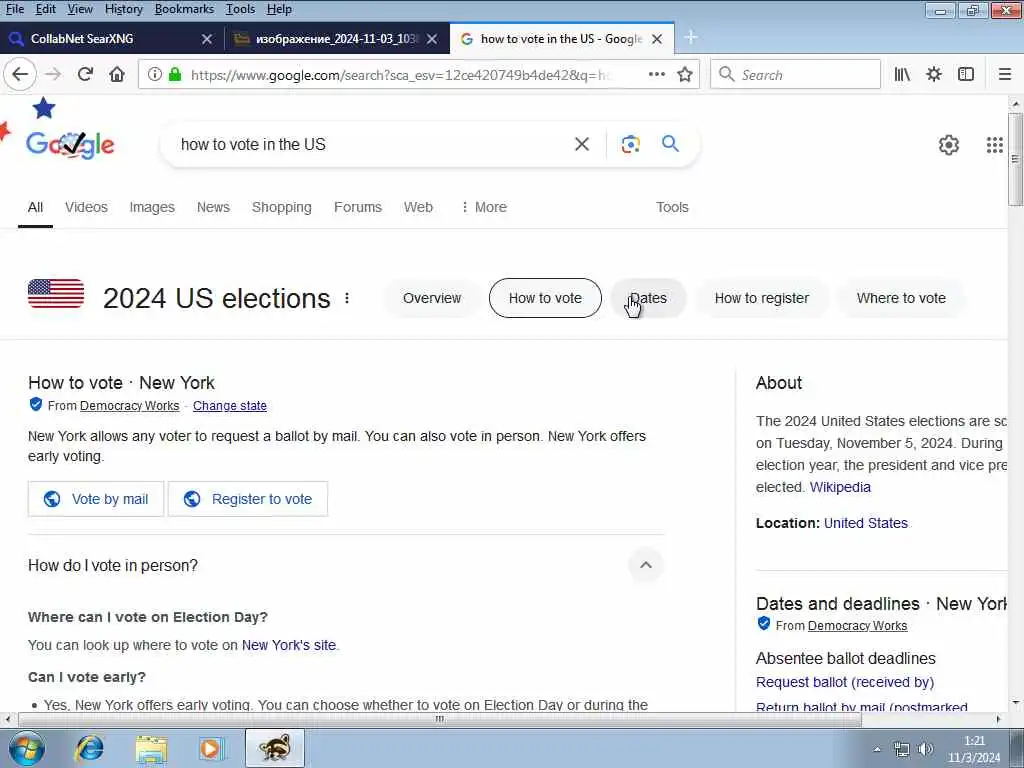Switch to the Forums results tab

(358, 207)
